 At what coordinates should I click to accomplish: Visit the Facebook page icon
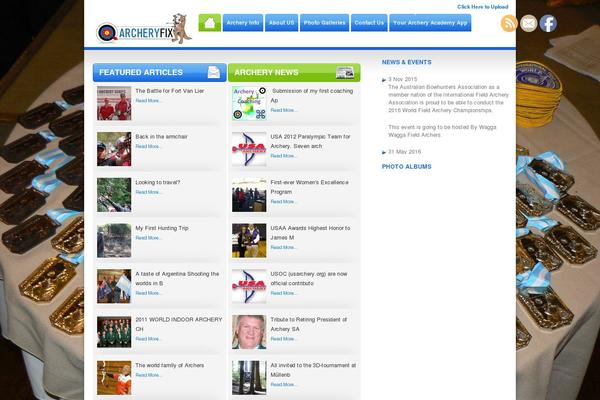click(548, 23)
